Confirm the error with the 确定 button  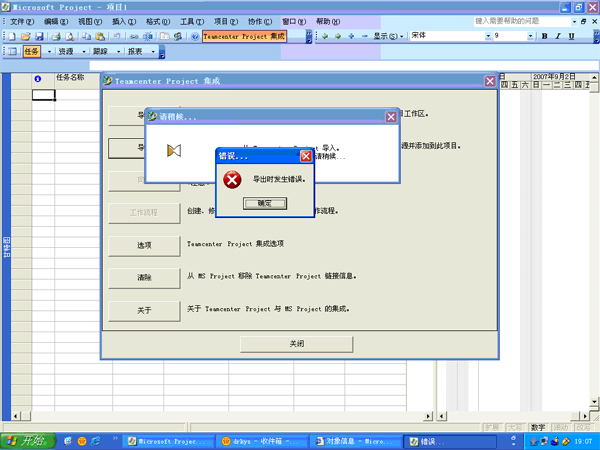265,204
